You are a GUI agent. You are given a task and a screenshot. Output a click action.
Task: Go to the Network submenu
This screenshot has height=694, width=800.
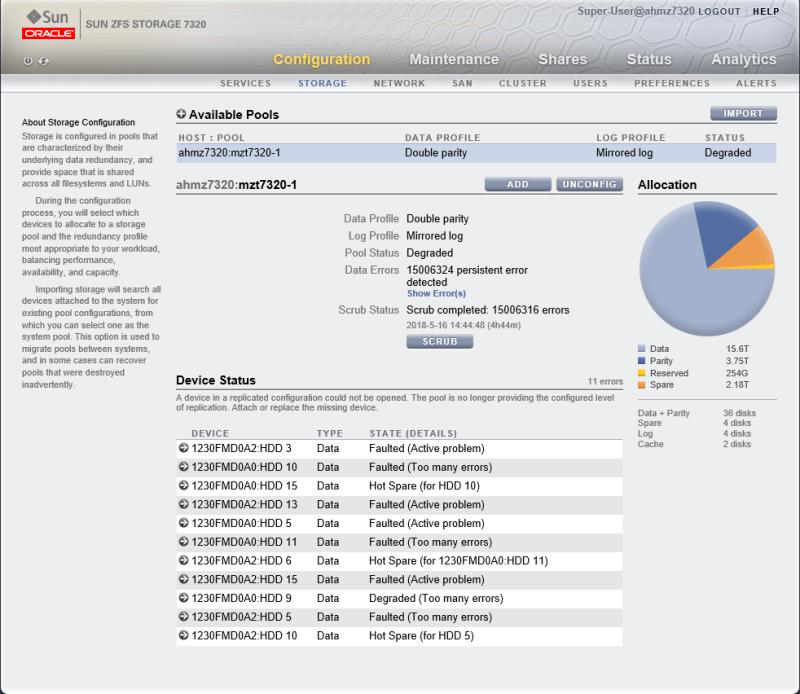399,84
